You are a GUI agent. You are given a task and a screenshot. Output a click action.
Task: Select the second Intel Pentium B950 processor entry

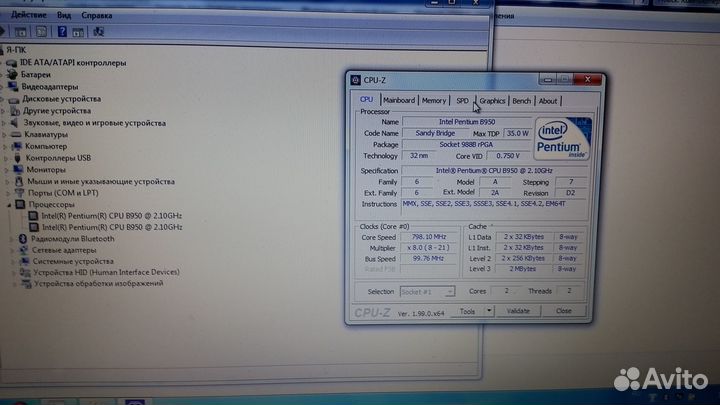[x=112, y=227]
